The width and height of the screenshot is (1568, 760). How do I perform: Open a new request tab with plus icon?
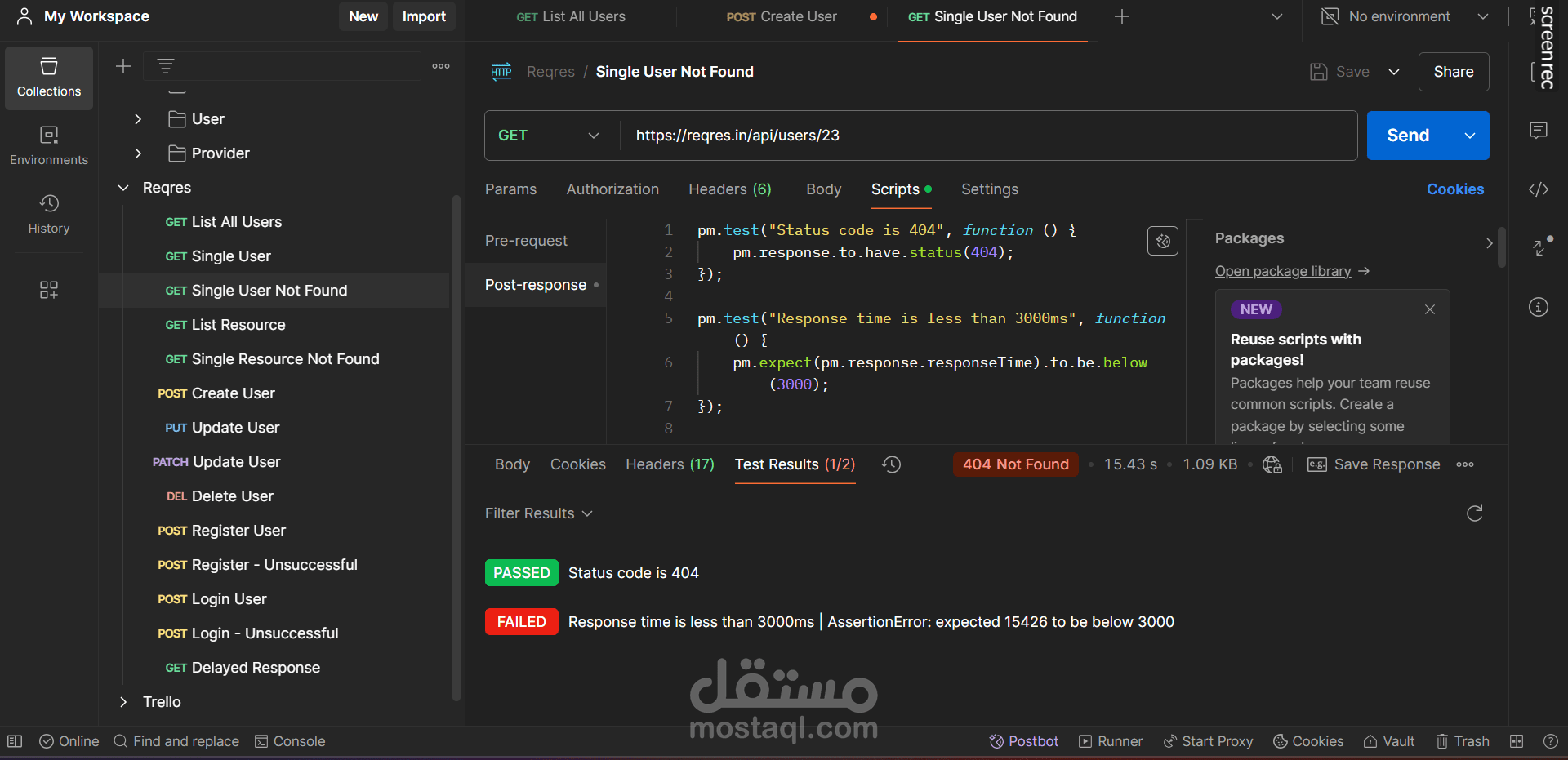point(1122,16)
